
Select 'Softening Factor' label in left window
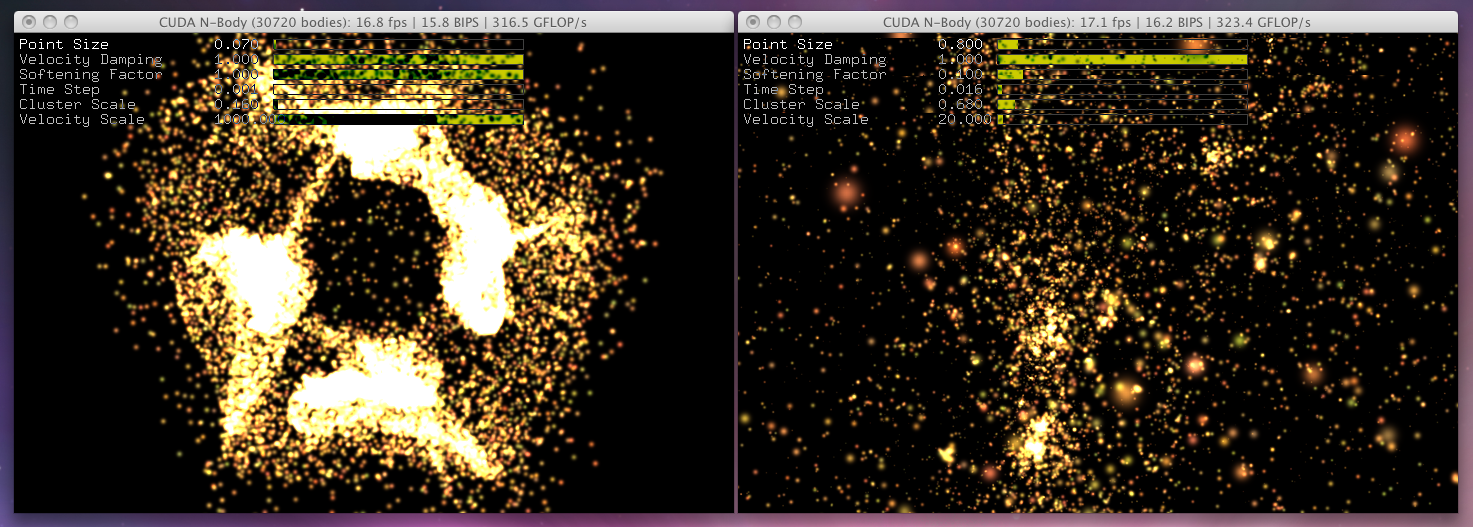(x=91, y=75)
